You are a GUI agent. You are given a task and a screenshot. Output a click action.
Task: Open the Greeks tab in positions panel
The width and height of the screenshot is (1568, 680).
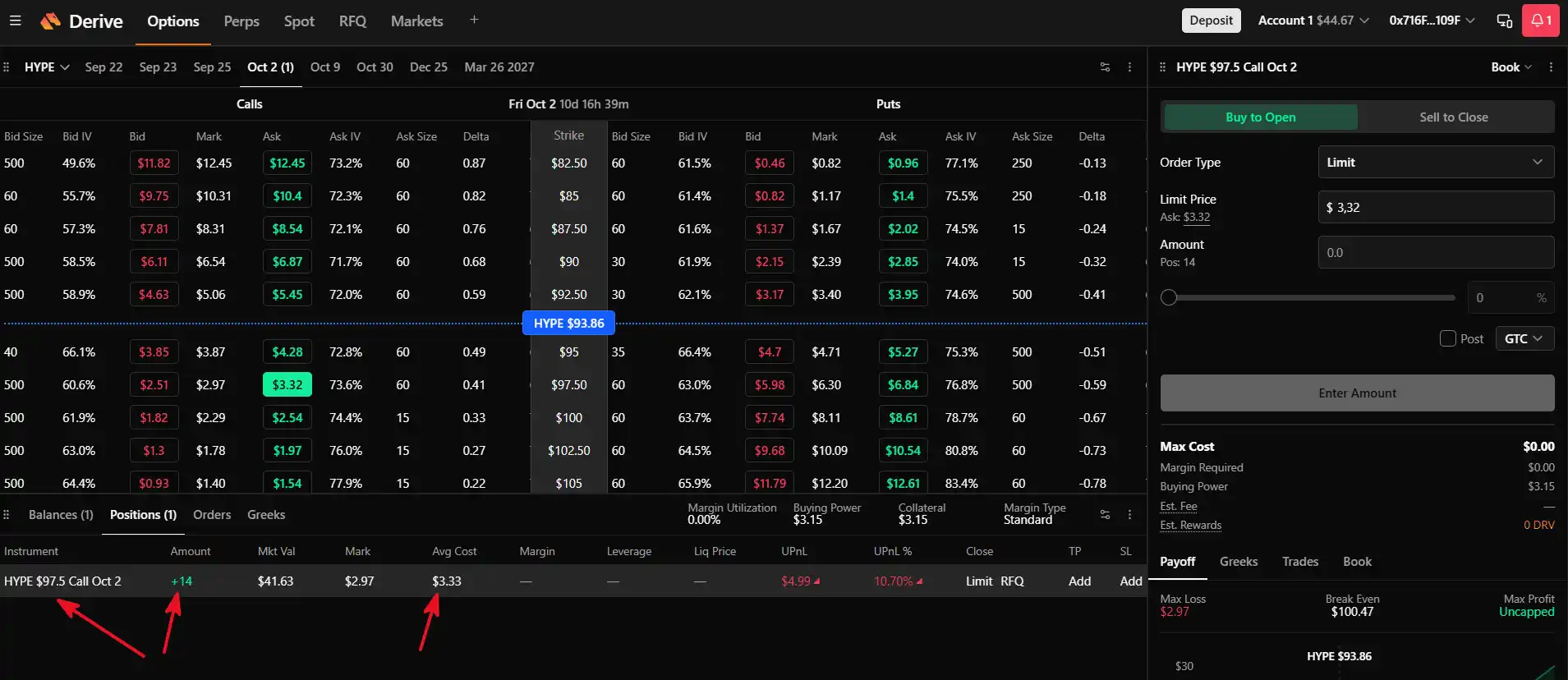266,515
